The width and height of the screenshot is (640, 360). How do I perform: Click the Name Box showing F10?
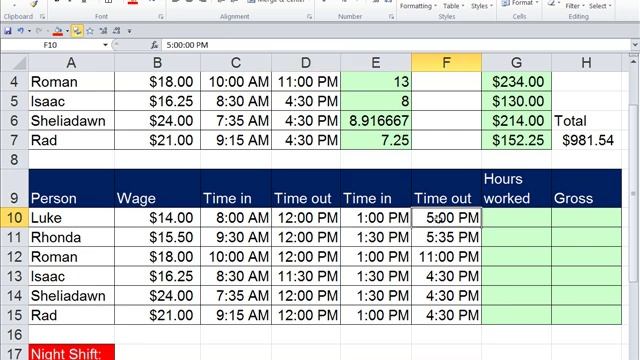point(50,45)
